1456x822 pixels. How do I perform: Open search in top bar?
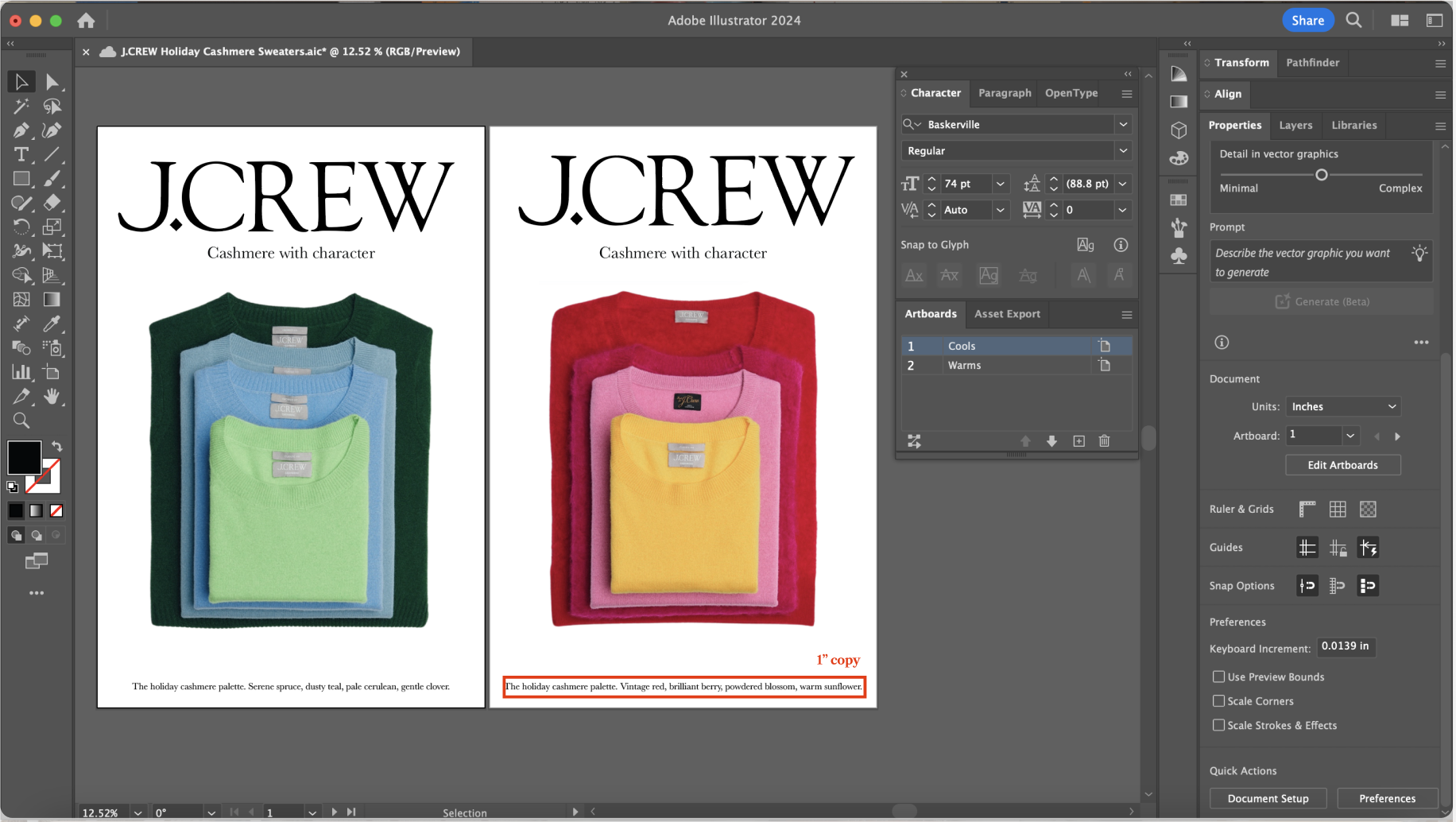1354,20
